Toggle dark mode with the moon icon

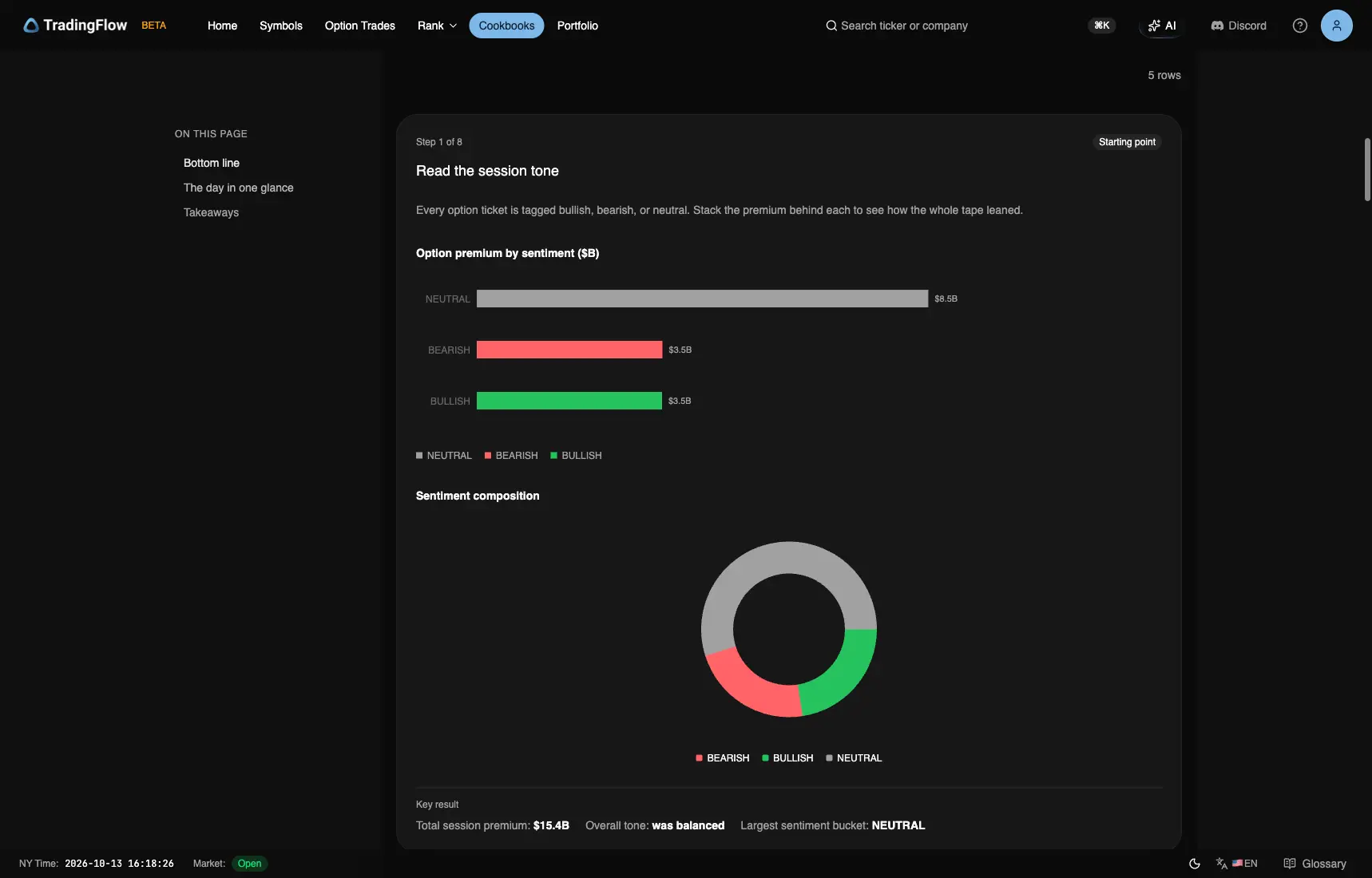click(1195, 864)
